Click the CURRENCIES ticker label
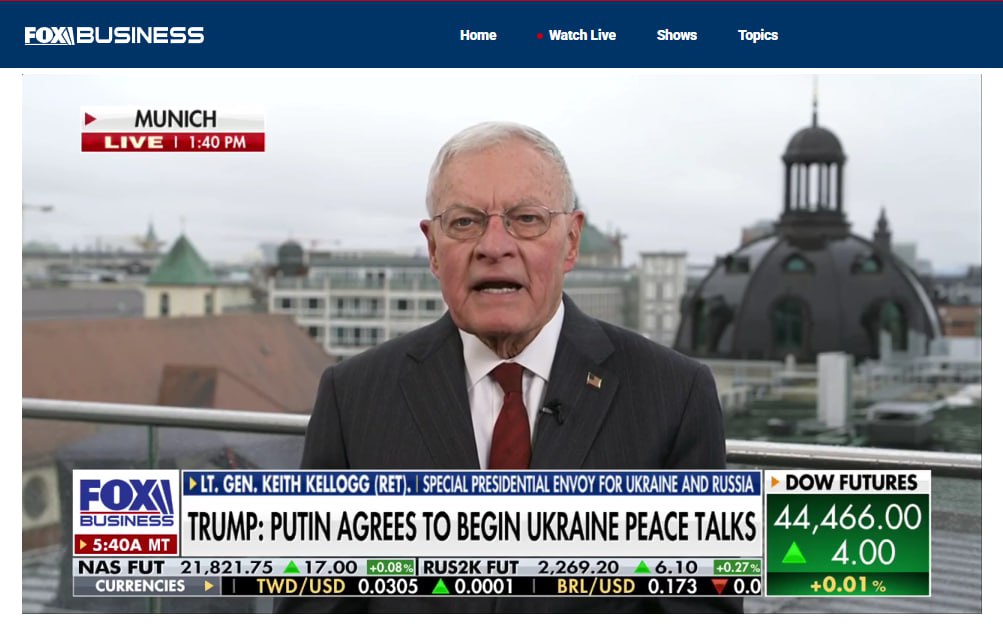This screenshot has width=1003, height=624. click(147, 586)
